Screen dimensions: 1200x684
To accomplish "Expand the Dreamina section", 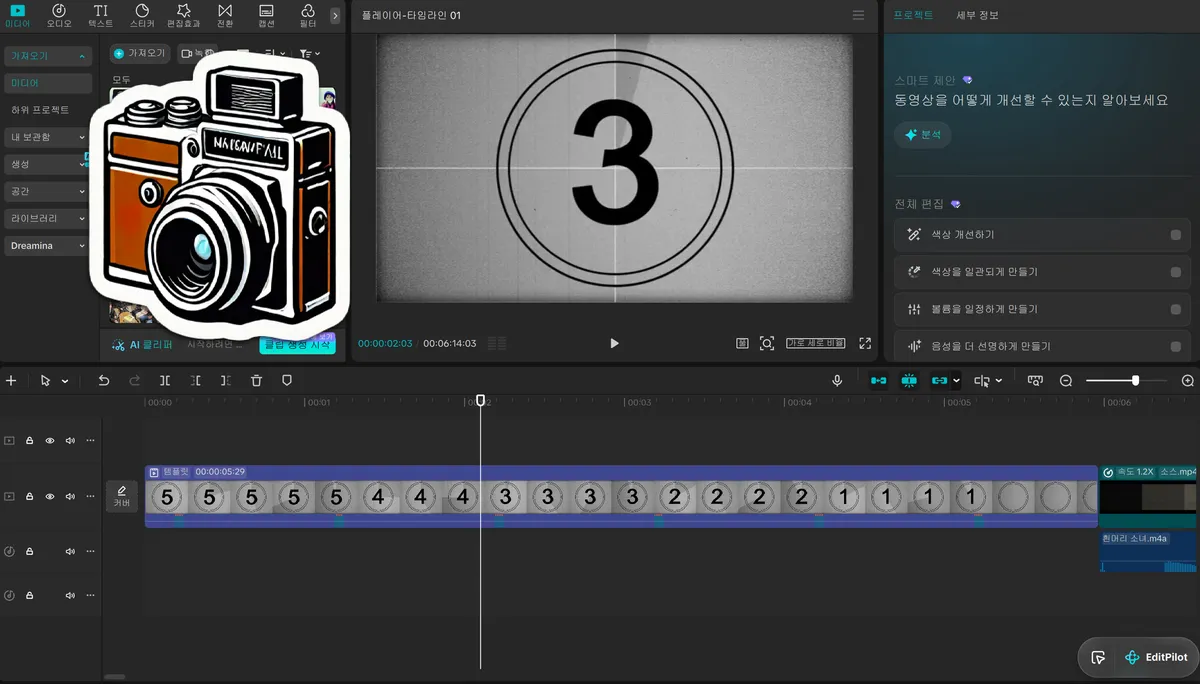I will (47, 245).
